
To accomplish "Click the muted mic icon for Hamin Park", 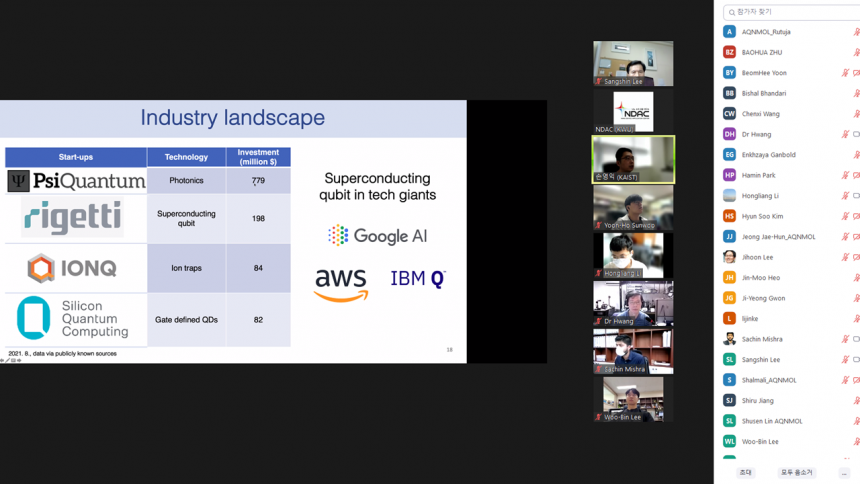I will click(845, 175).
